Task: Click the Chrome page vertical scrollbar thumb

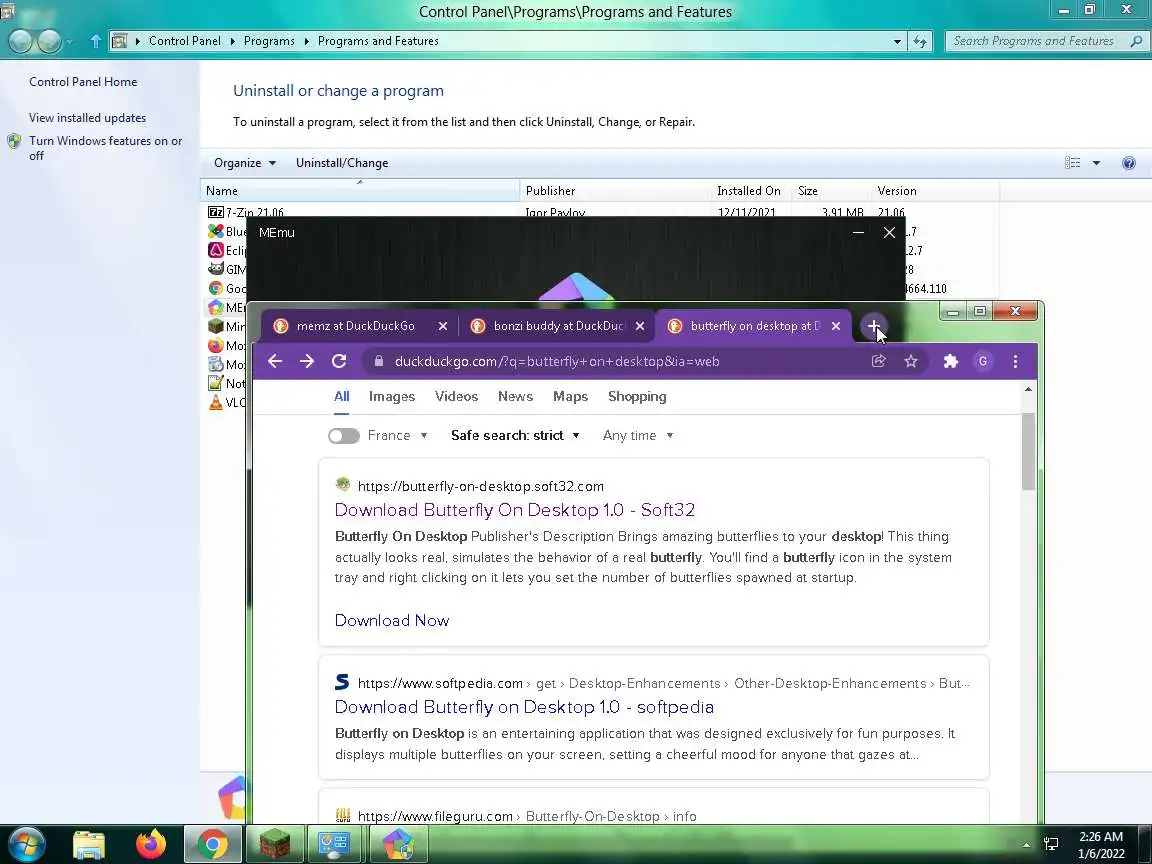Action: point(1028,451)
